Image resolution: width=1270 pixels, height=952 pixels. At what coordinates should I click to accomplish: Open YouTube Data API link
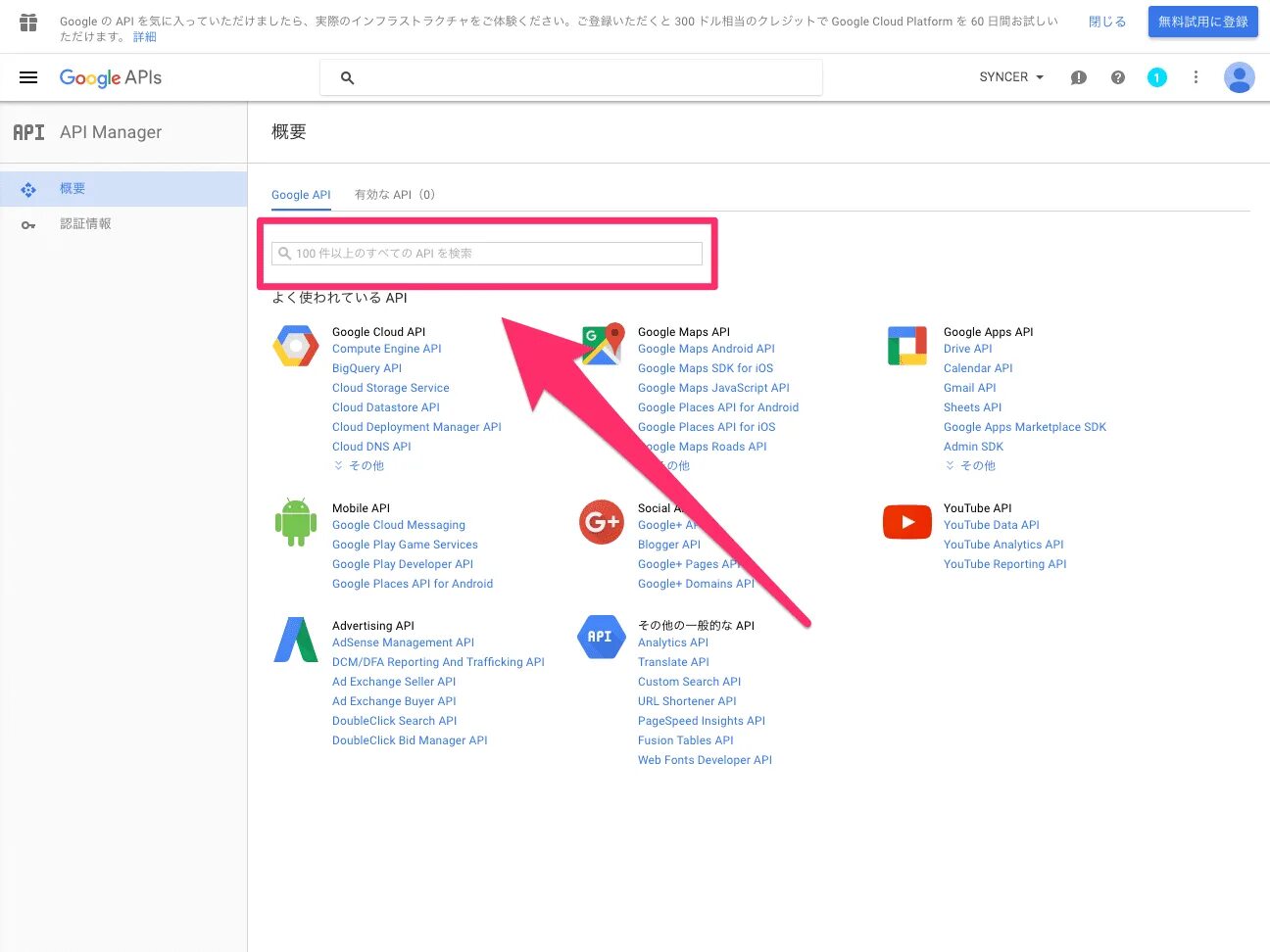tap(992, 525)
